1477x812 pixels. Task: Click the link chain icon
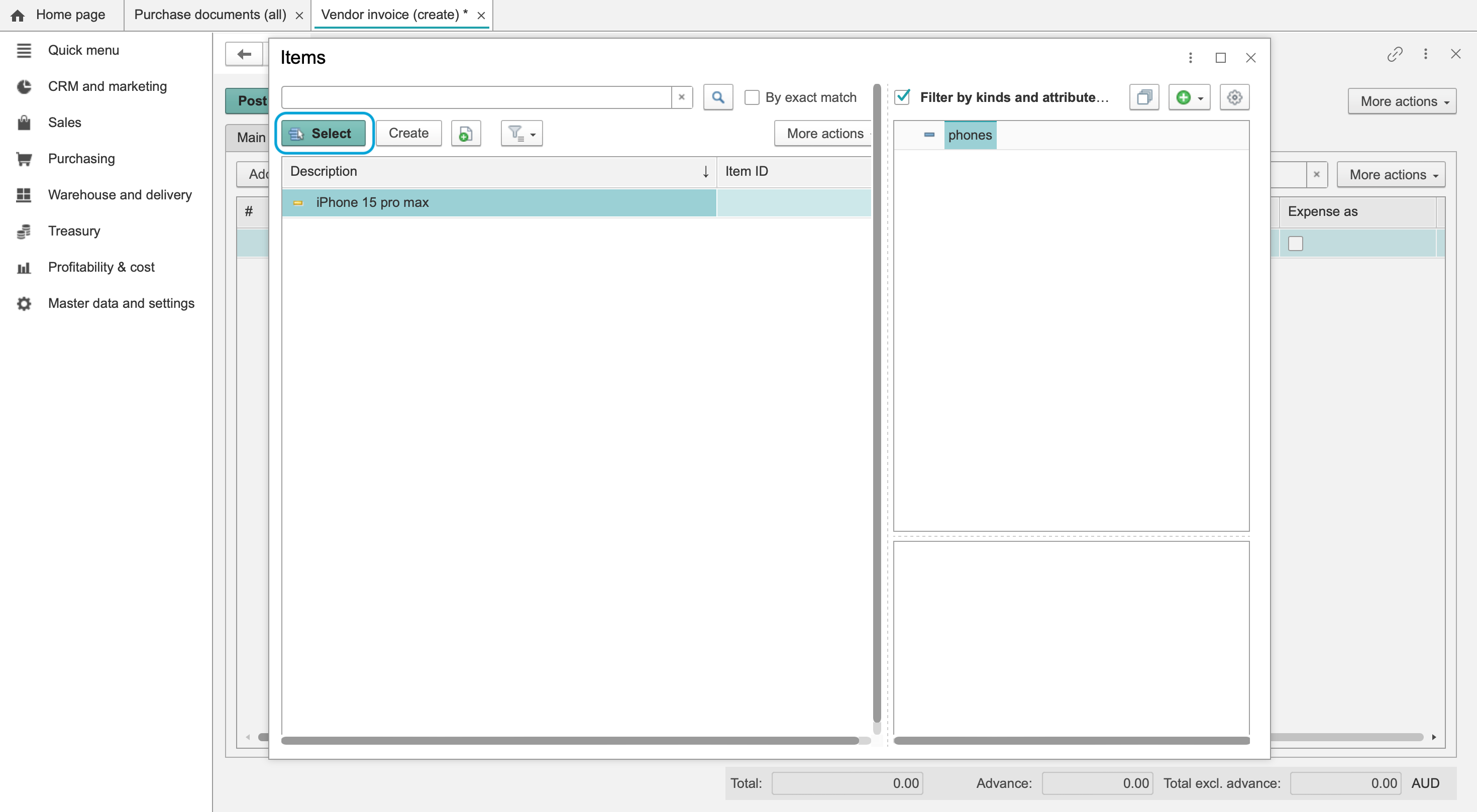click(1395, 54)
